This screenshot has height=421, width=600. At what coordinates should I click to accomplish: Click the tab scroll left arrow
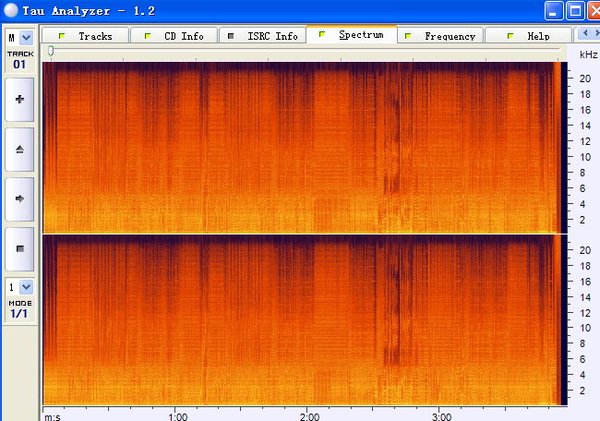point(585,33)
